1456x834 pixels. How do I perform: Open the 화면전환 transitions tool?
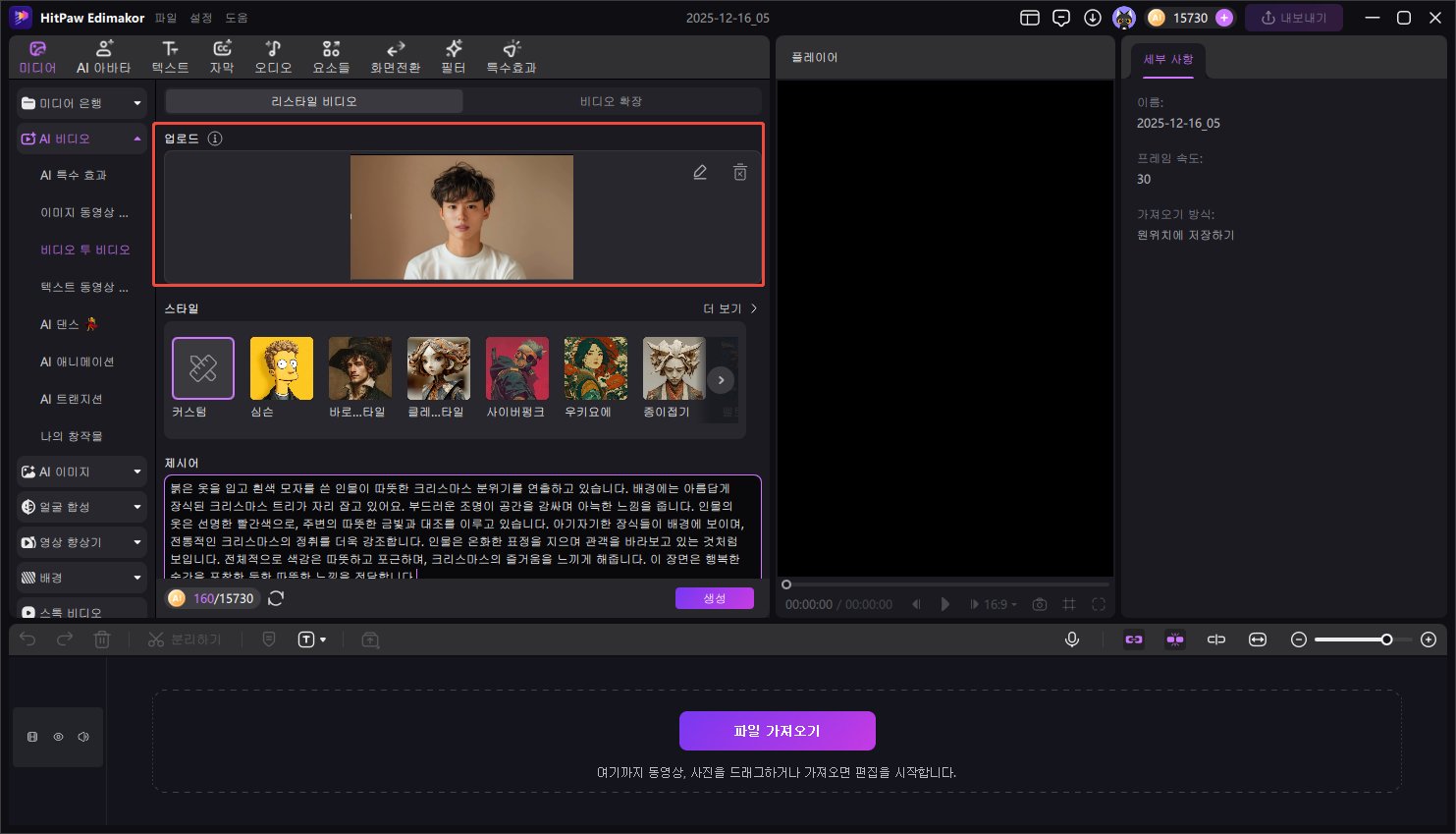click(x=395, y=57)
